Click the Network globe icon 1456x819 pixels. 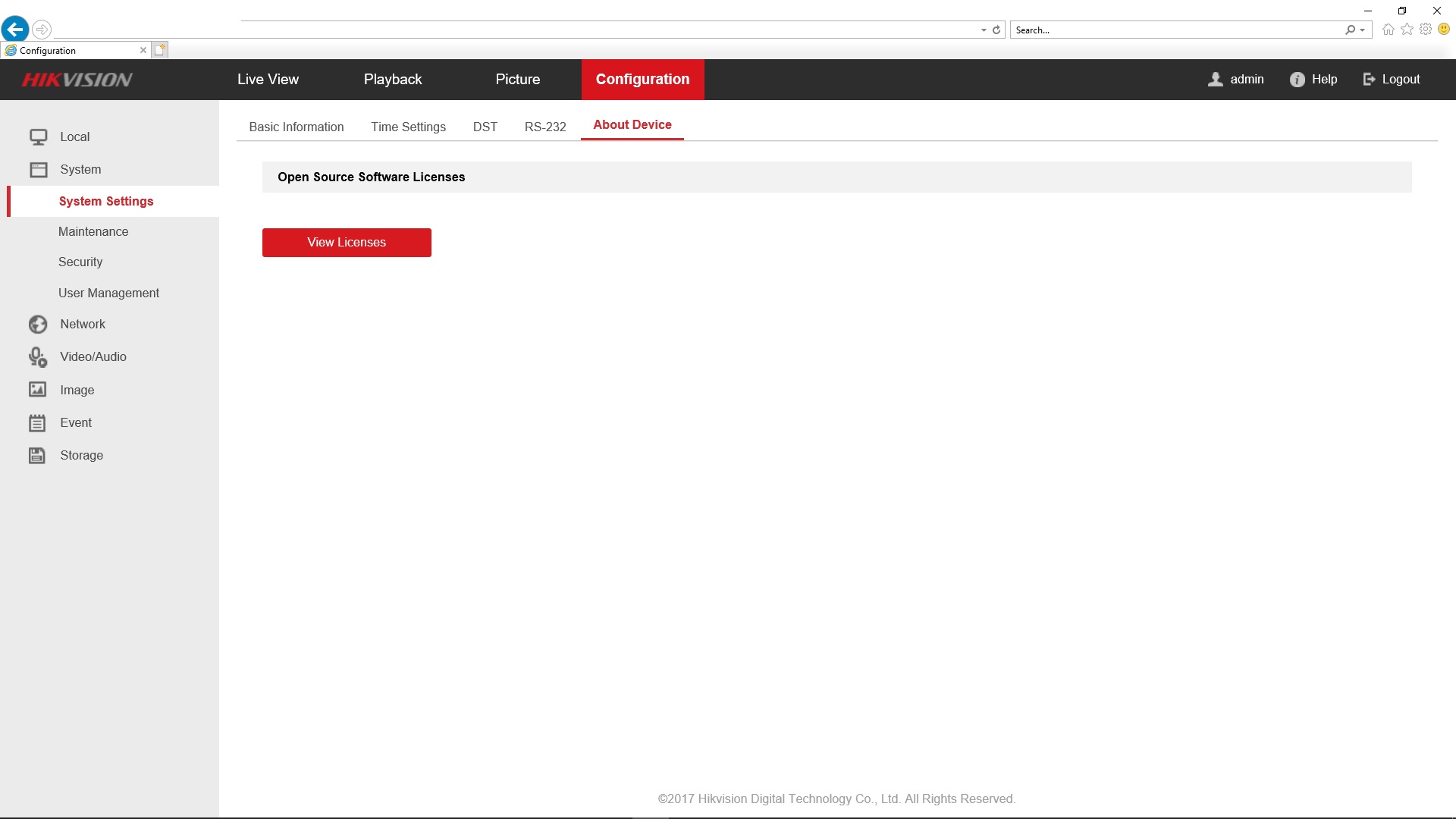tap(38, 325)
